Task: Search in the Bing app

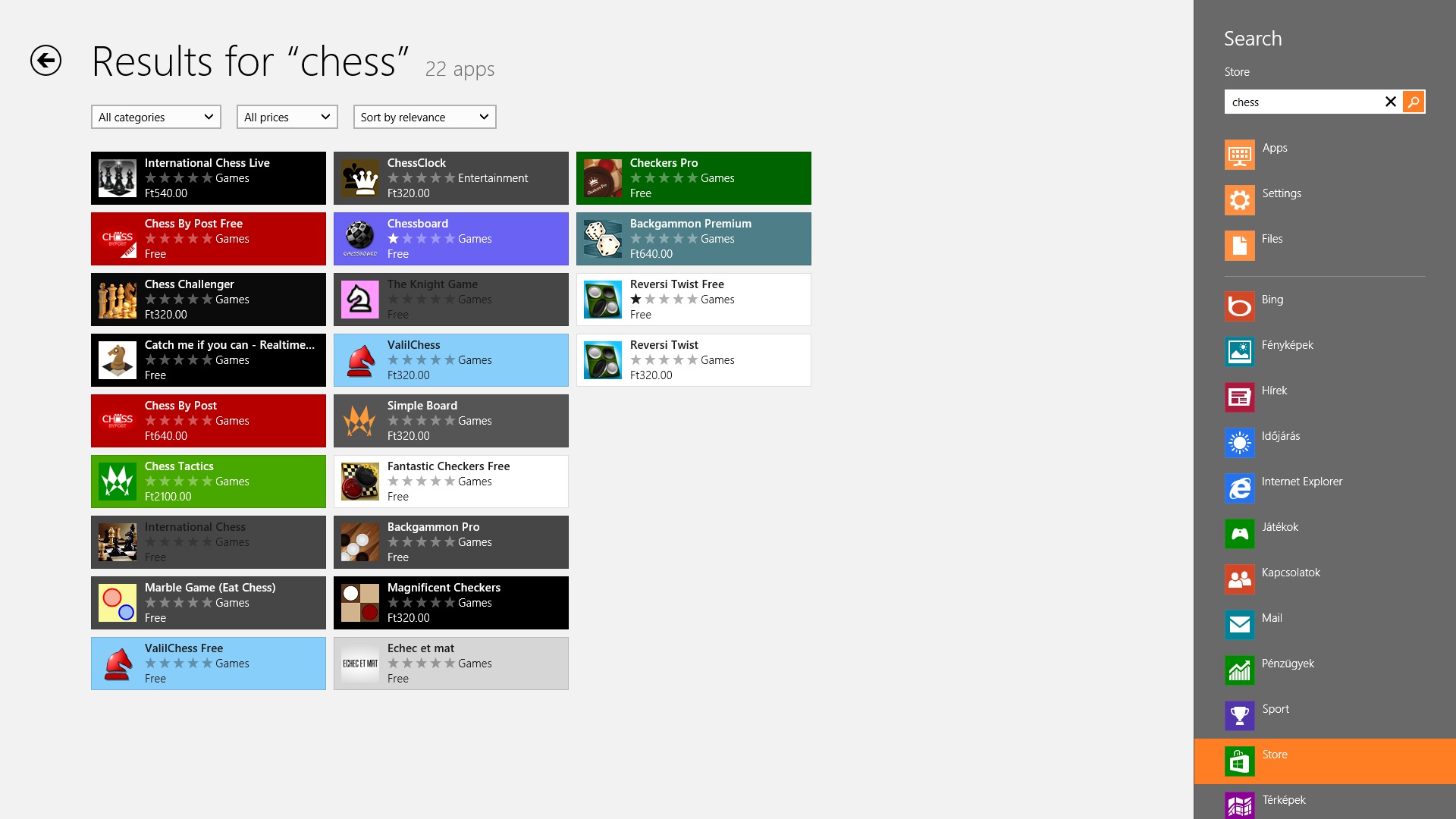Action: click(x=1325, y=306)
